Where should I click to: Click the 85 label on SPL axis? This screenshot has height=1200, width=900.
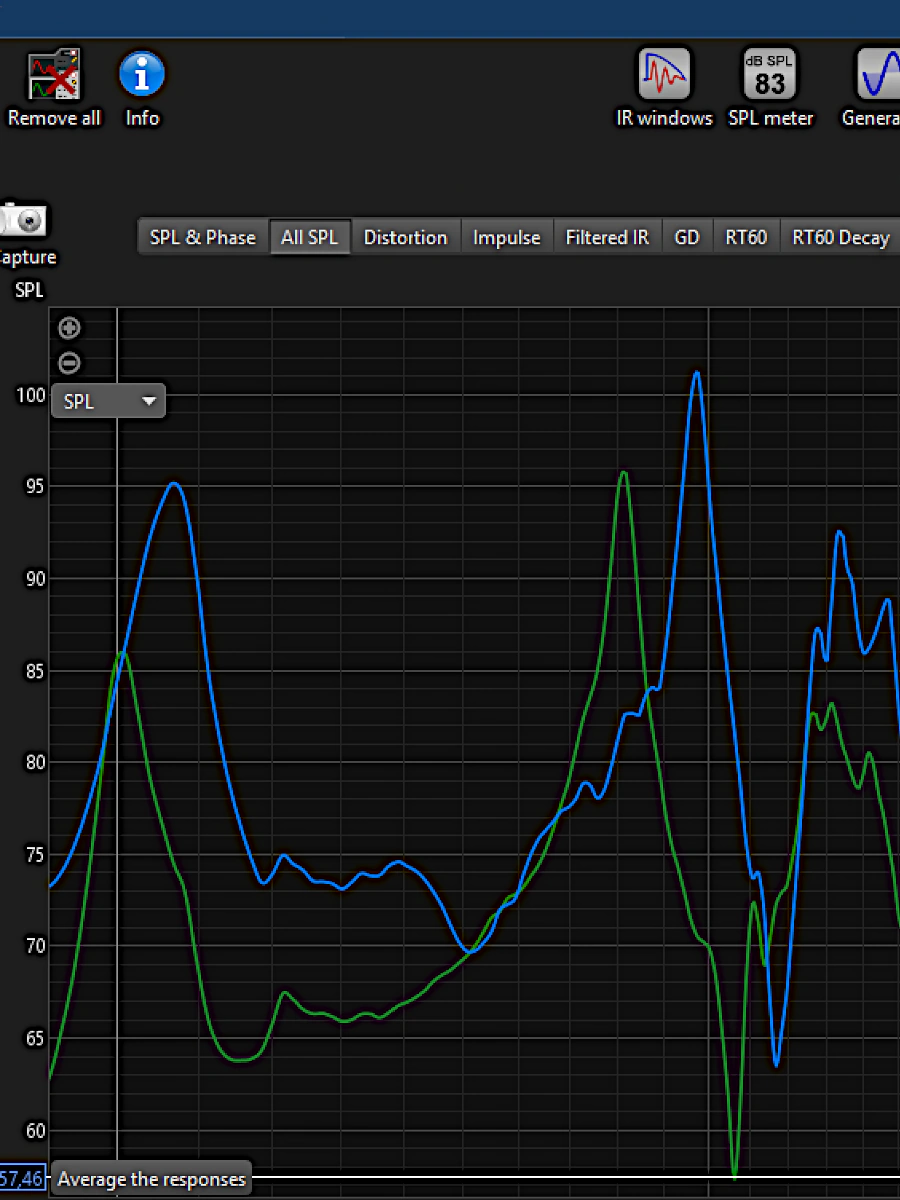(34, 671)
